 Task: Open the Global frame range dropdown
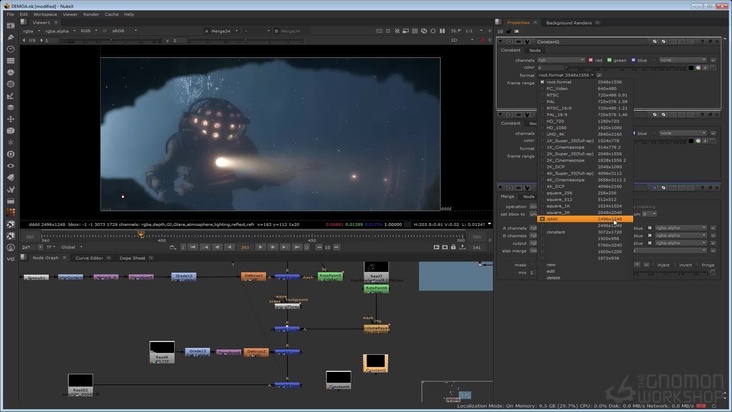(71, 247)
